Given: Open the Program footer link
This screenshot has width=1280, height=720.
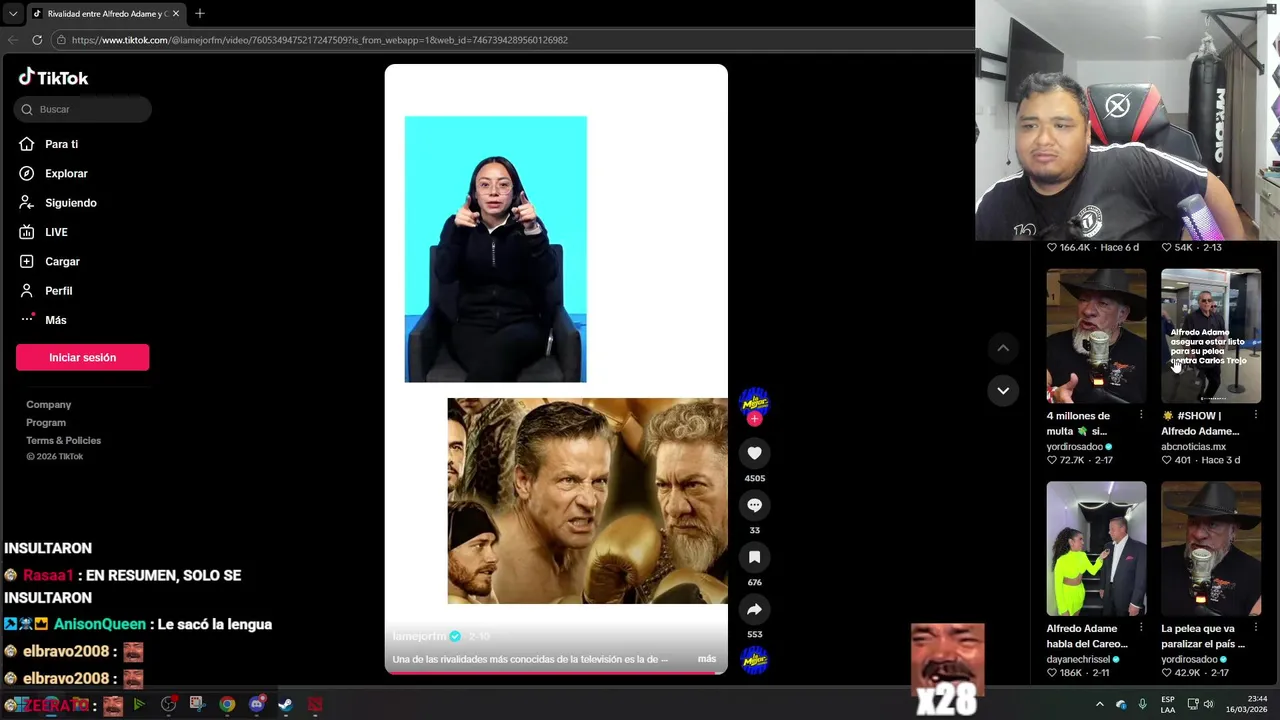Looking at the screenshot, I should pyautogui.click(x=45, y=422).
